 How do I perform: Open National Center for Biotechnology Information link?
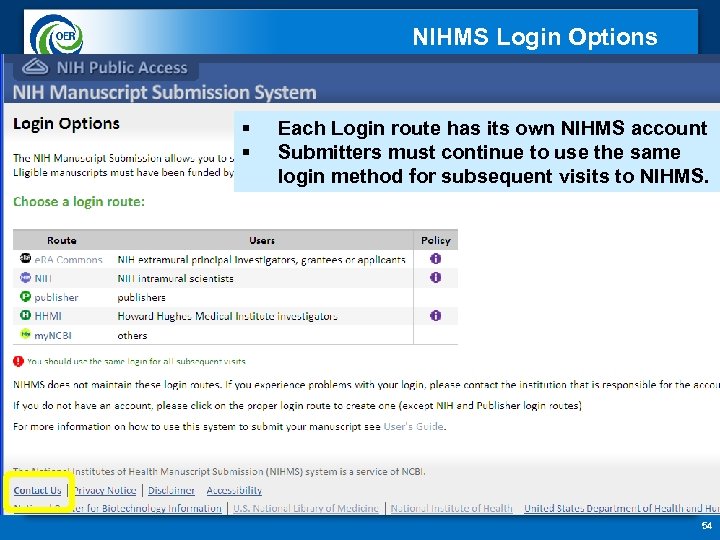118,508
